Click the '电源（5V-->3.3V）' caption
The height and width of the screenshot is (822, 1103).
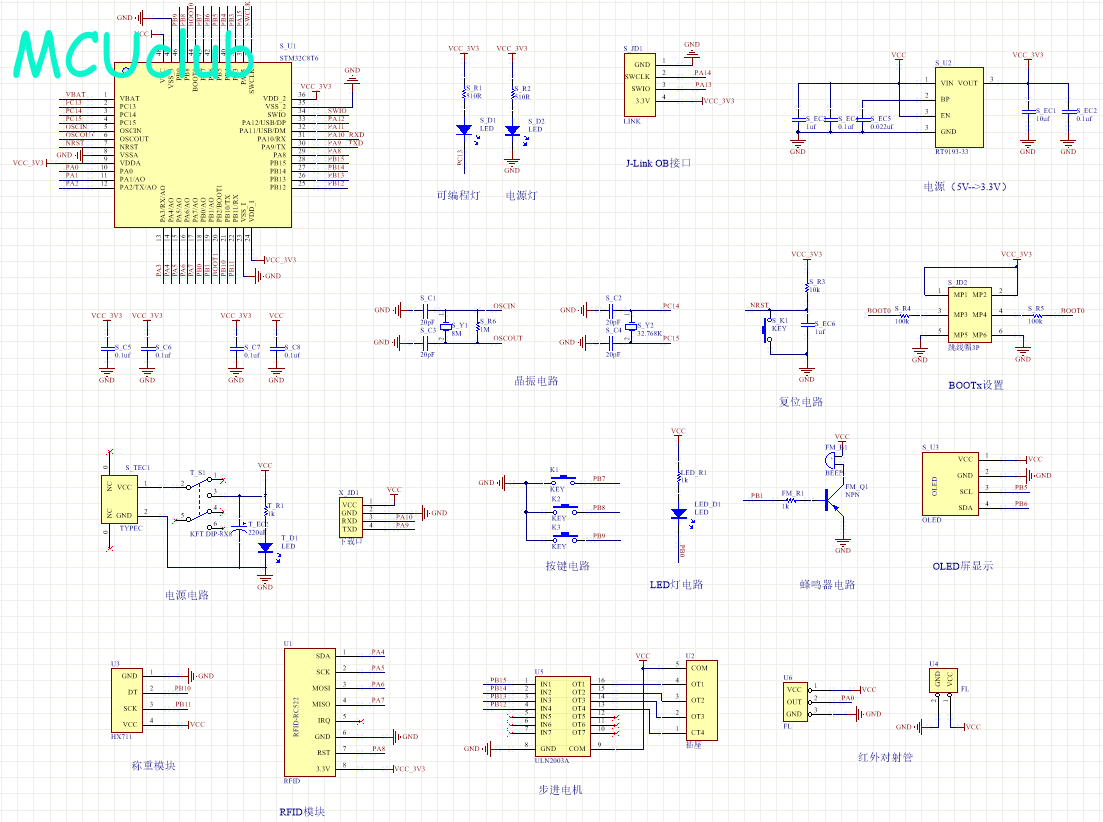pos(966,187)
